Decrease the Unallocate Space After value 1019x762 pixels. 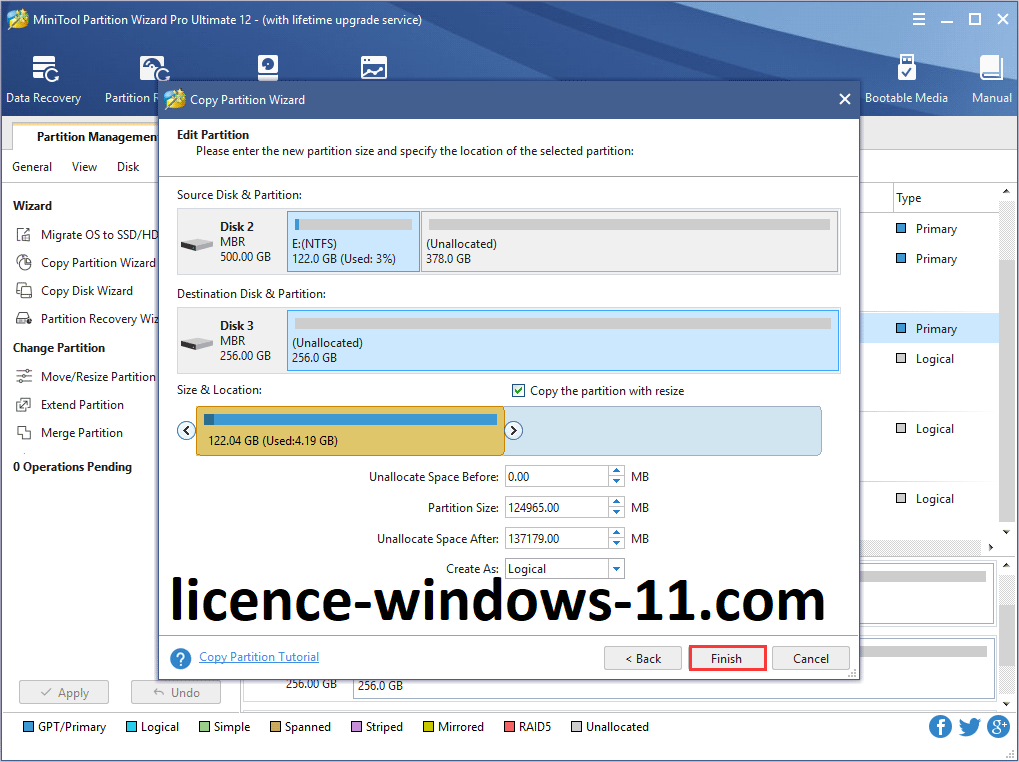pos(616,543)
